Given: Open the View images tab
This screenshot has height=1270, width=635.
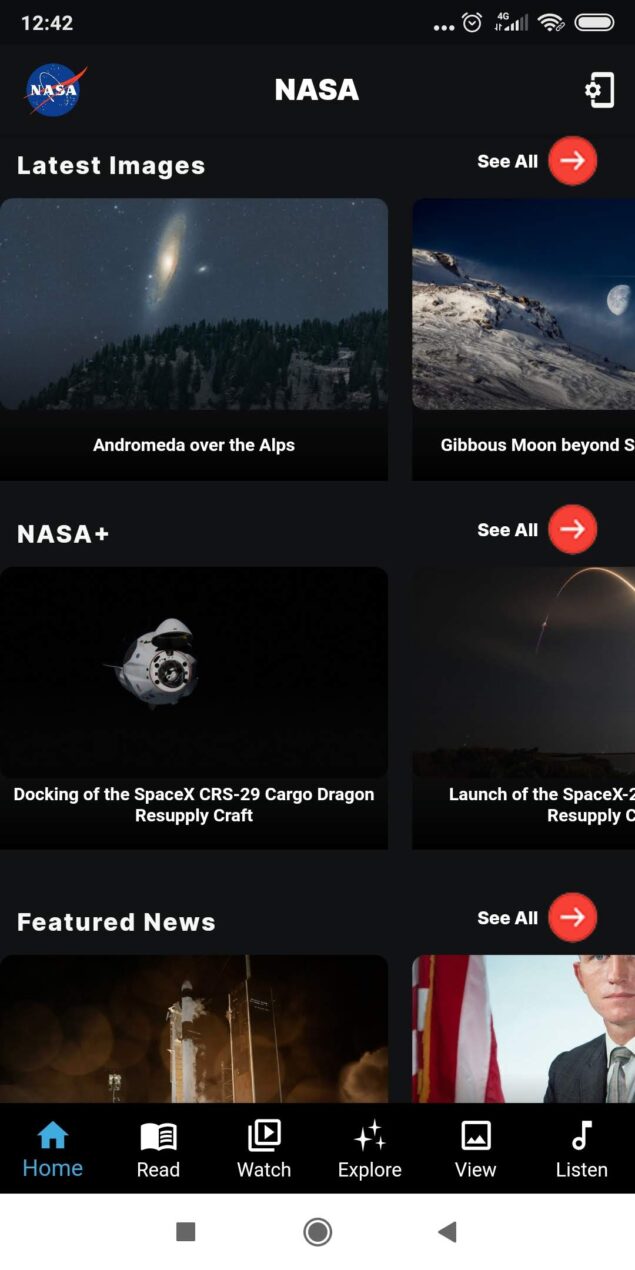Looking at the screenshot, I should coord(476,1150).
